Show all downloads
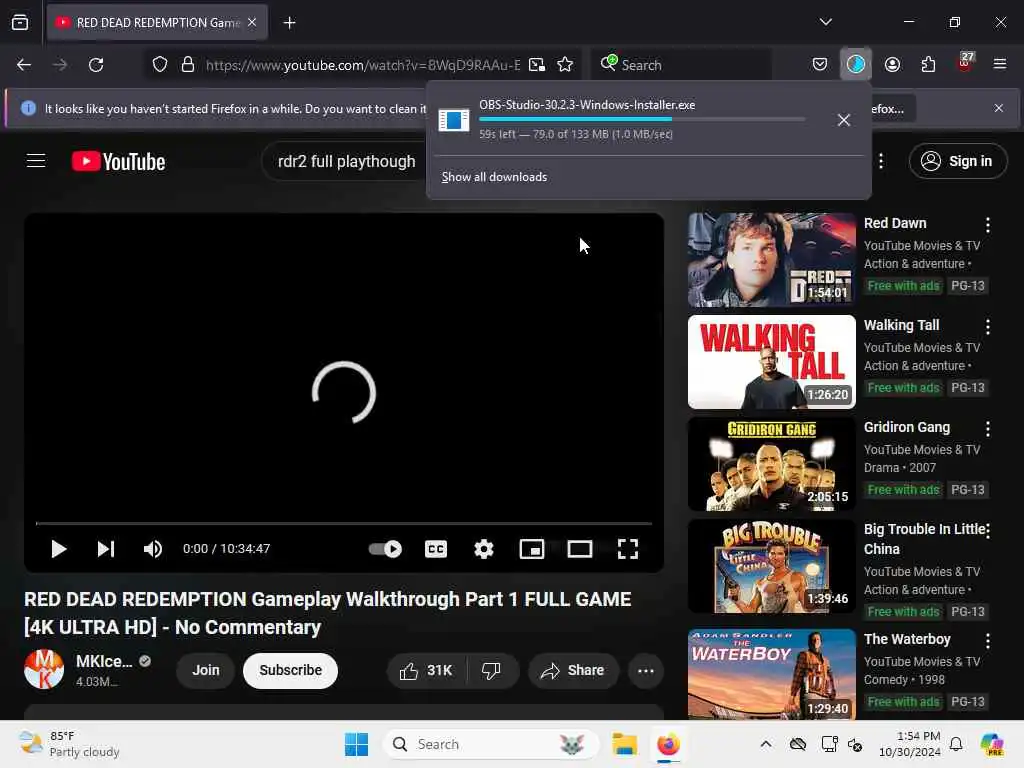This screenshot has width=1024, height=768. 494,177
